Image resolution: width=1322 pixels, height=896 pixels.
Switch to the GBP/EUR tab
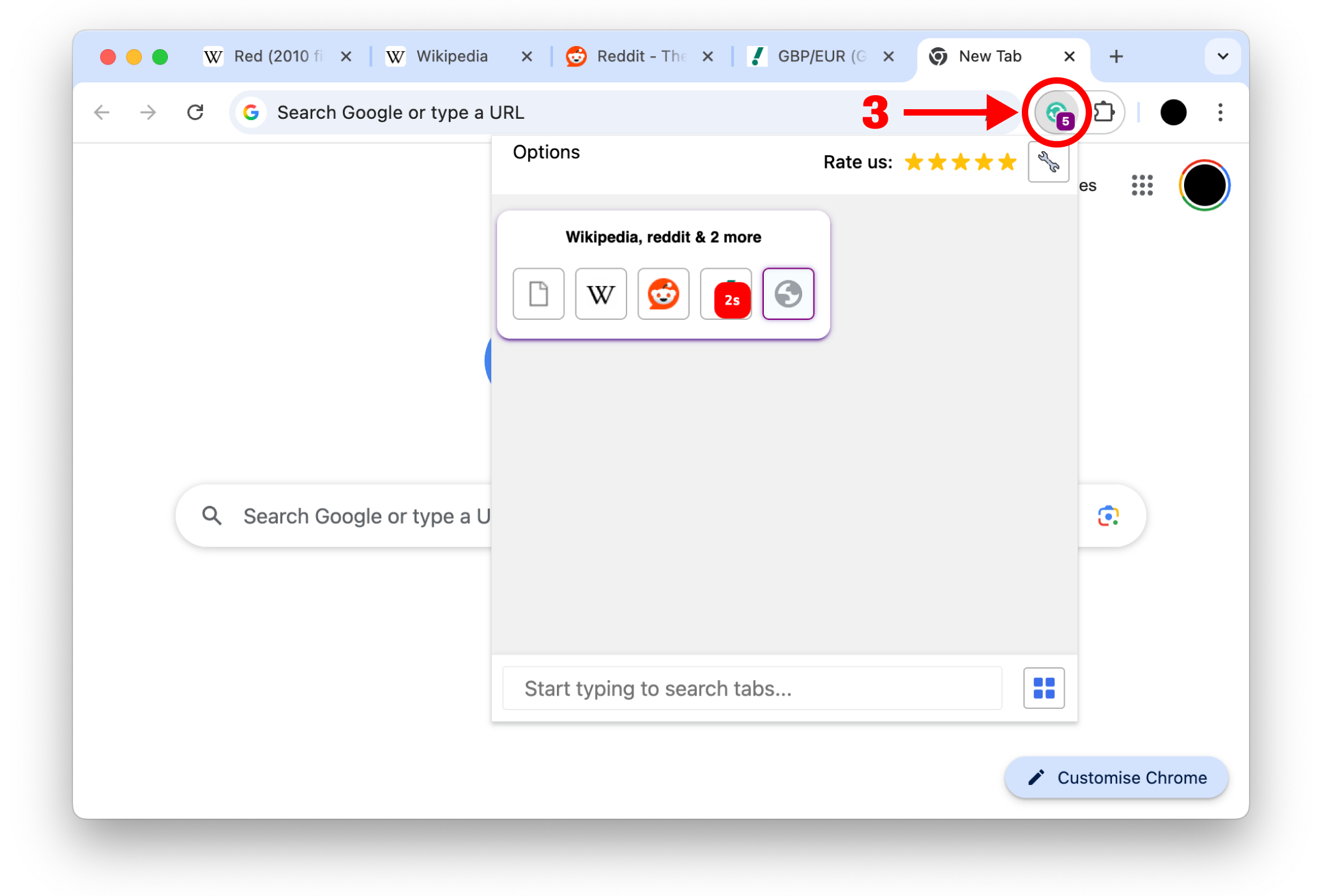[819, 56]
